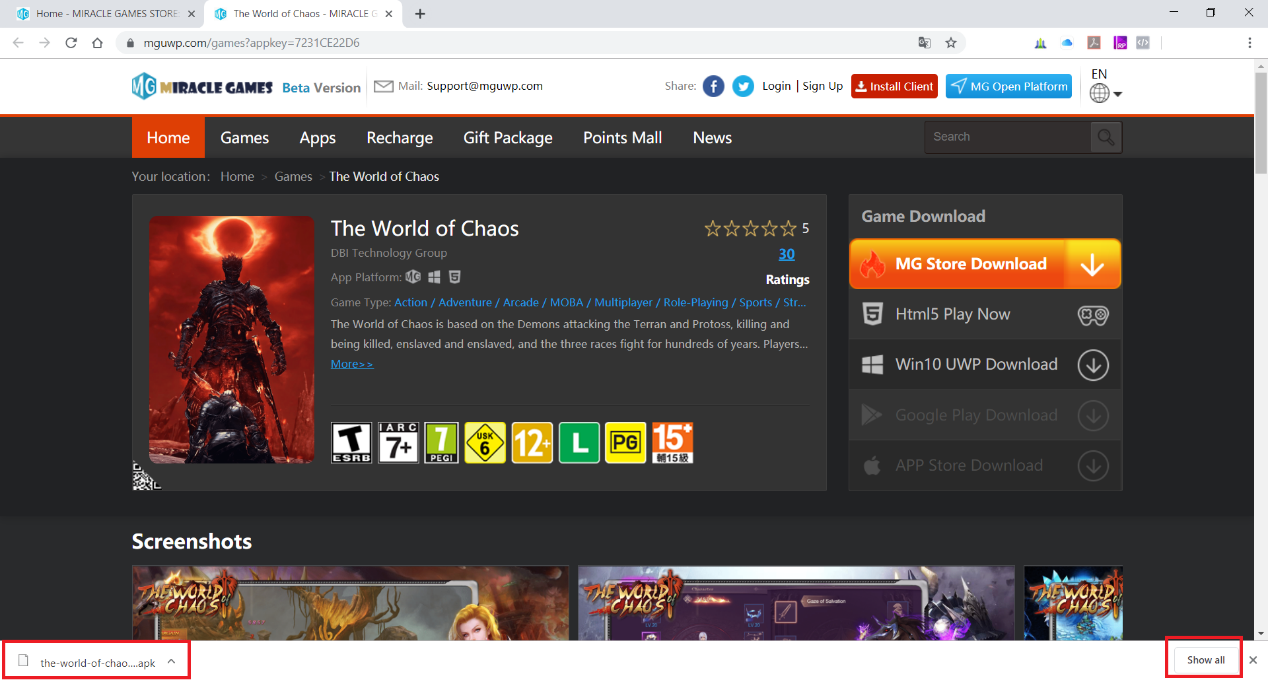Open a new browser tab
Image resolution: width=1268 pixels, height=680 pixels.
(420, 14)
